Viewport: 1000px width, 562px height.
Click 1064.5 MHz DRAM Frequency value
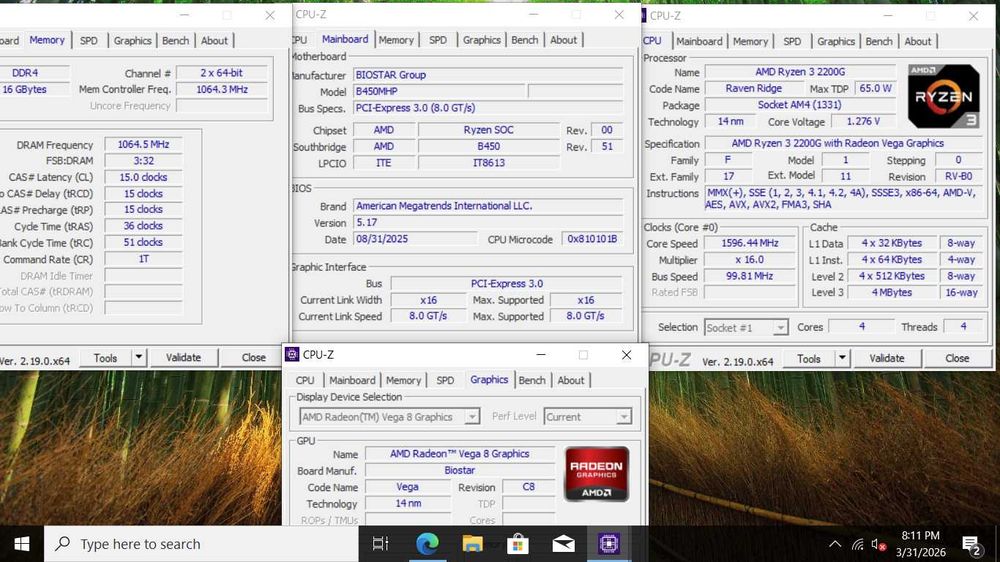pos(143,145)
